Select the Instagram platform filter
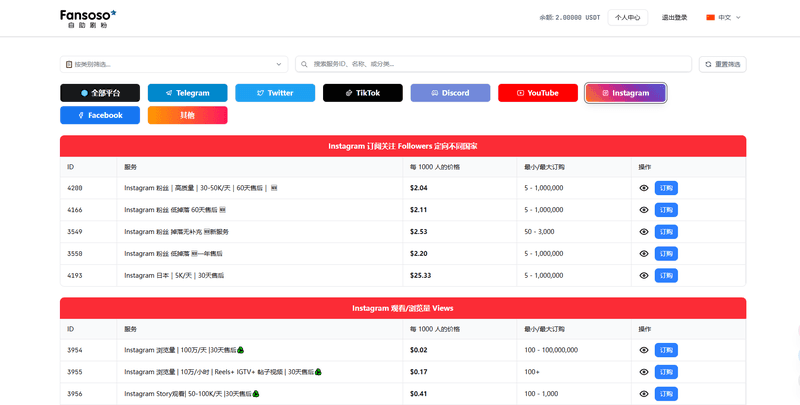Screen dimensions: 800x405 tap(626, 93)
